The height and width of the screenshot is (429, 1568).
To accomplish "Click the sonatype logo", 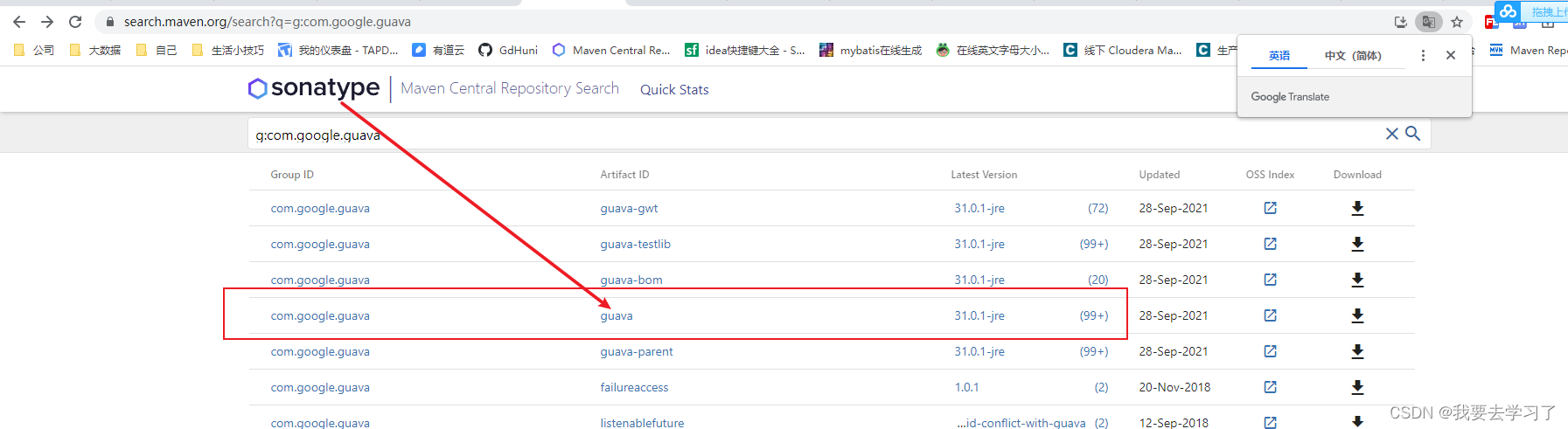I will click(x=314, y=88).
